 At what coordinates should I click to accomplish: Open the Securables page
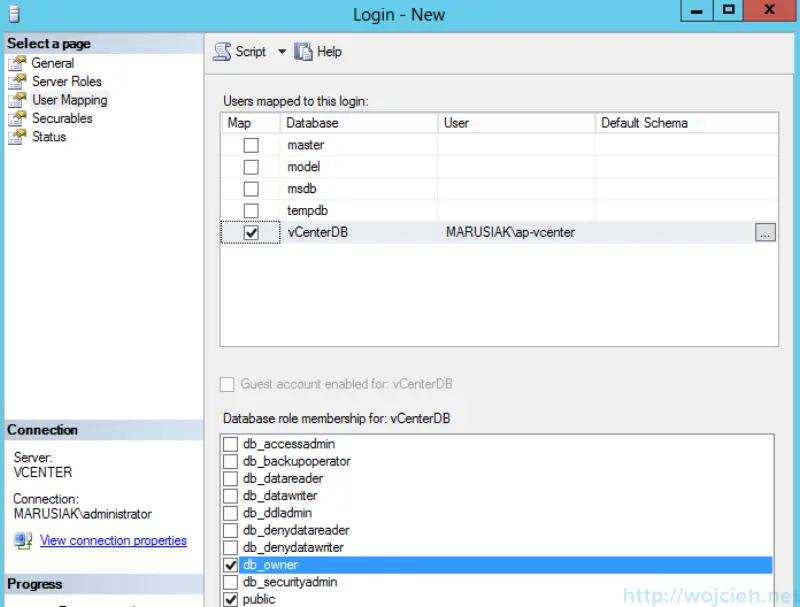(x=63, y=118)
